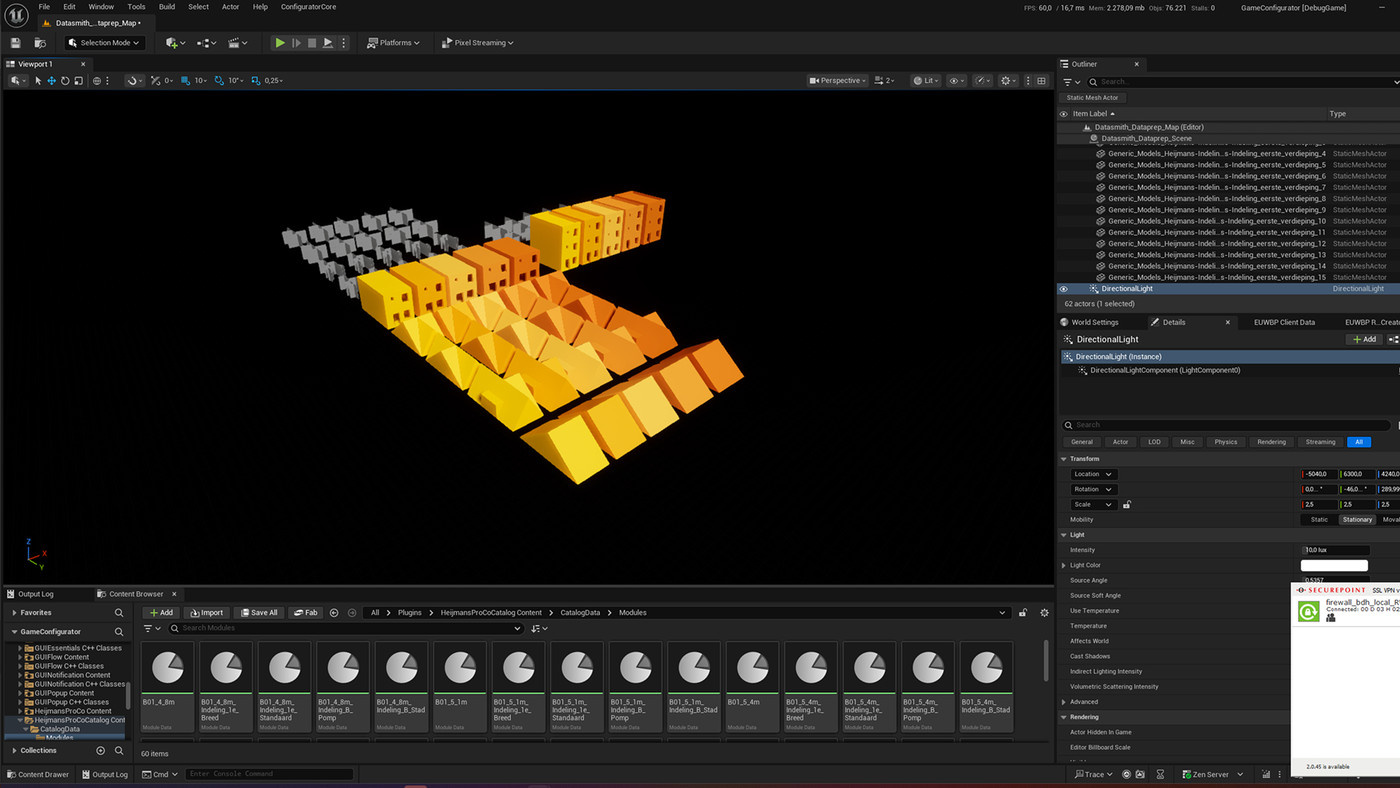The height and width of the screenshot is (788, 1400).
Task: Open the File menu
Action: pos(44,7)
